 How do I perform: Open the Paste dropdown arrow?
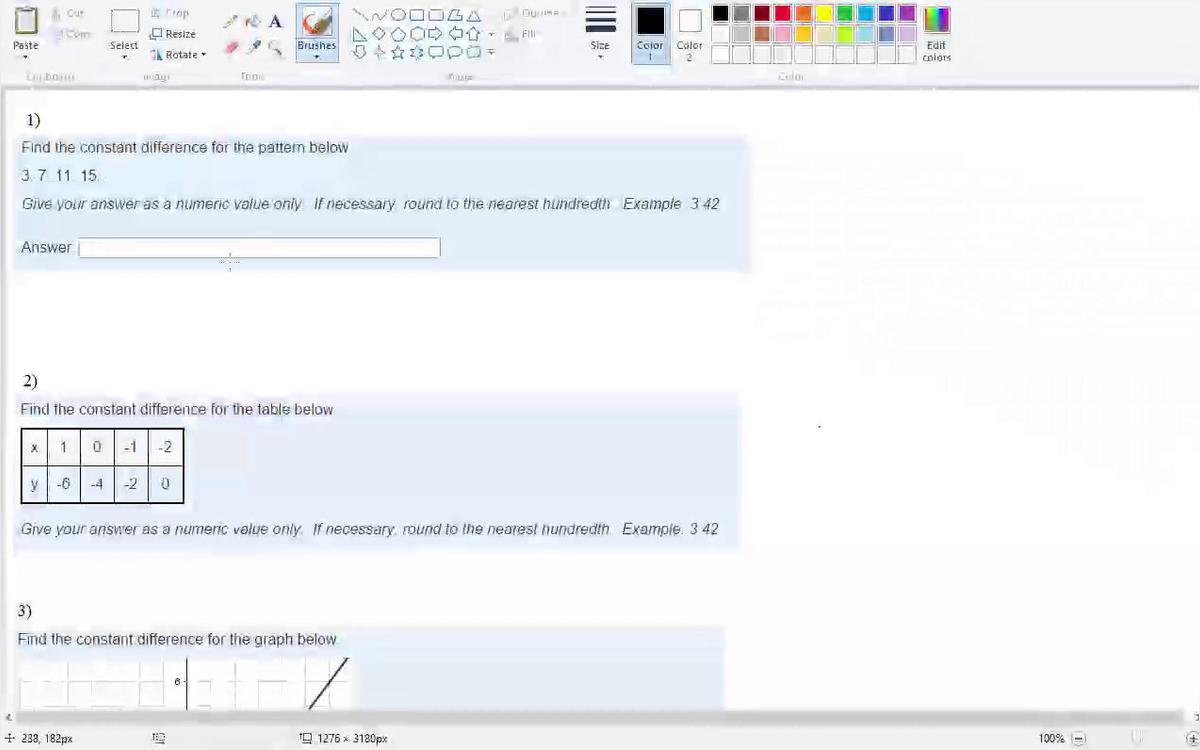click(x=26, y=56)
